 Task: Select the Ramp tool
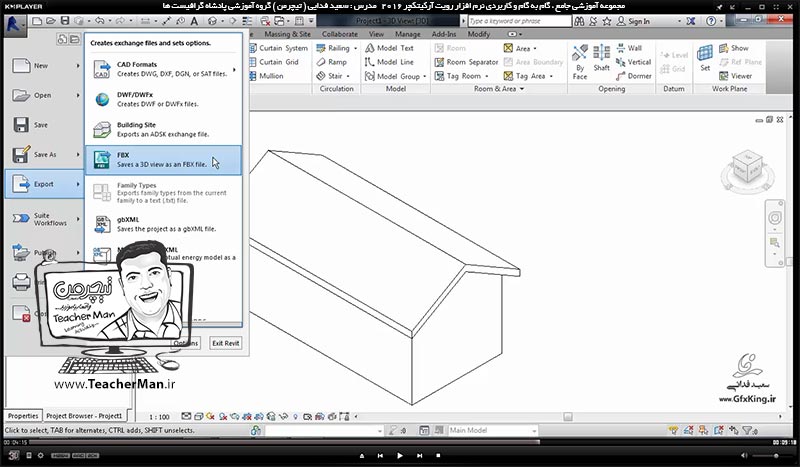coord(331,62)
